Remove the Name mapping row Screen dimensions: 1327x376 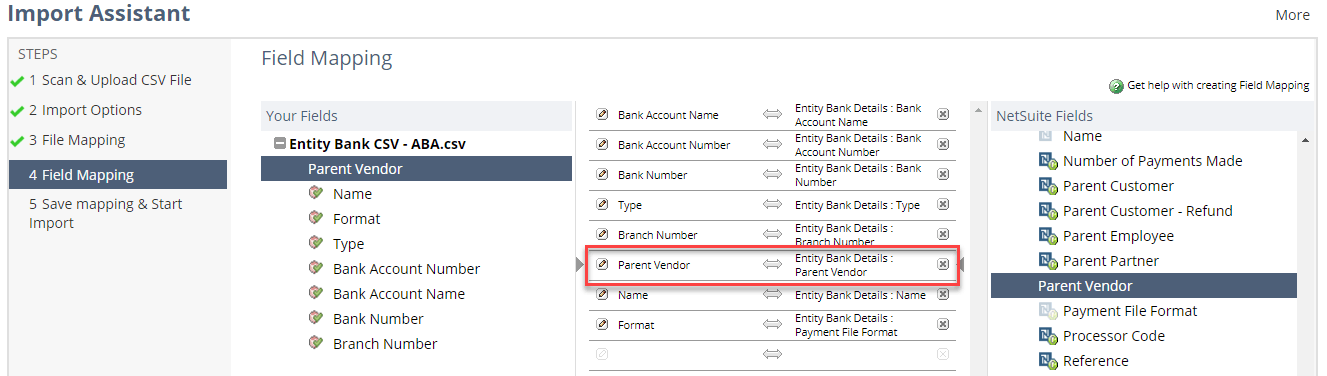tap(943, 295)
